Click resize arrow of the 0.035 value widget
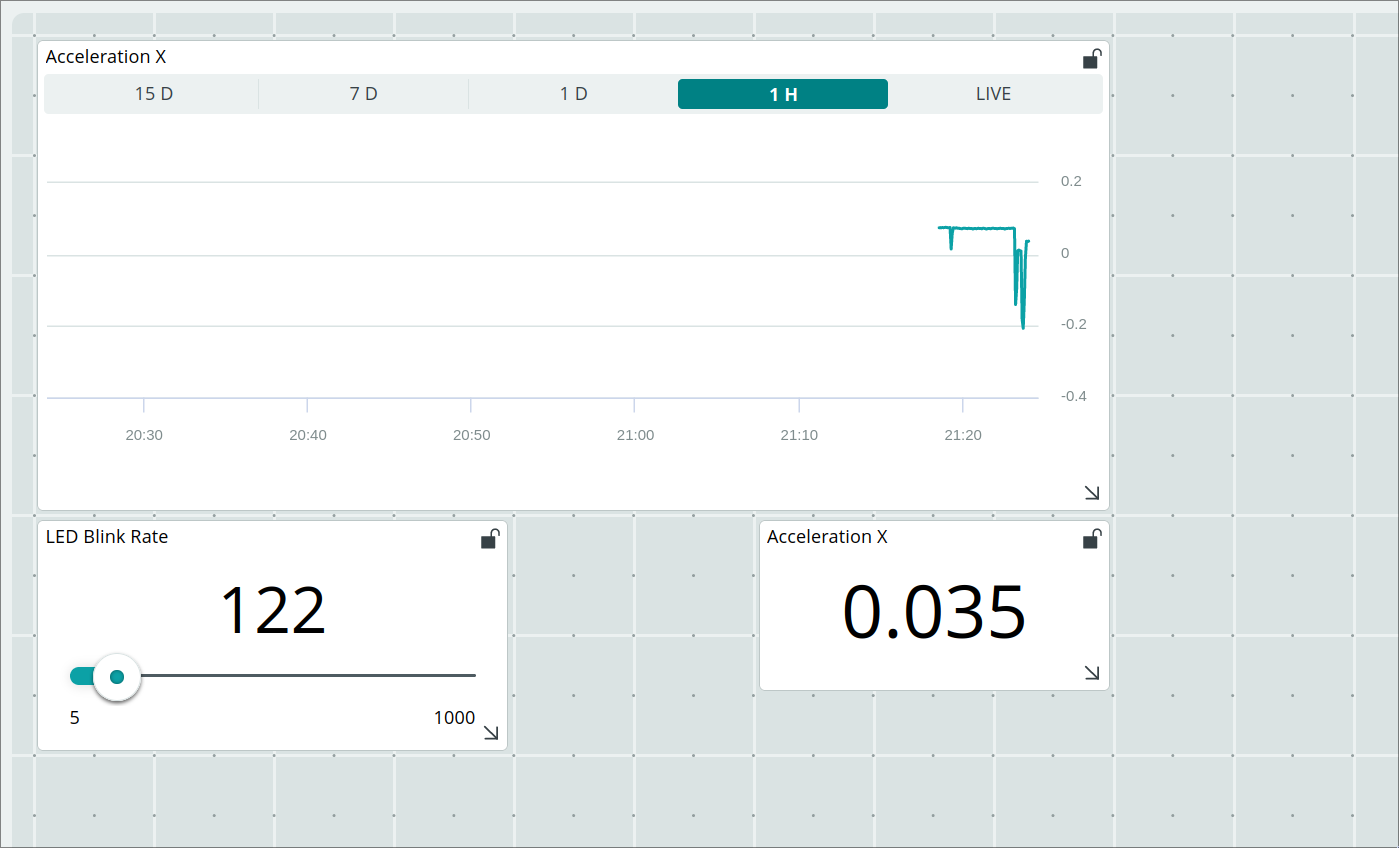 click(x=1092, y=672)
